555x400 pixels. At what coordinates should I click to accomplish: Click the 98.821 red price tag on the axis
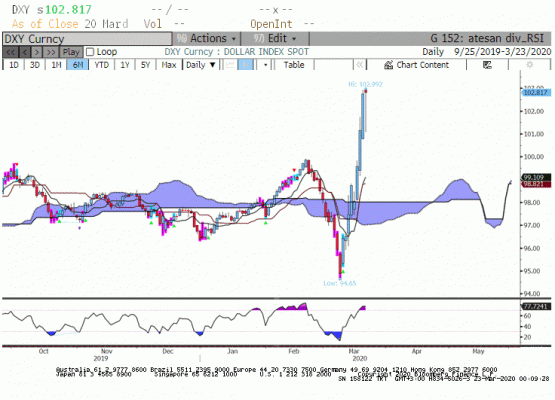click(x=536, y=184)
